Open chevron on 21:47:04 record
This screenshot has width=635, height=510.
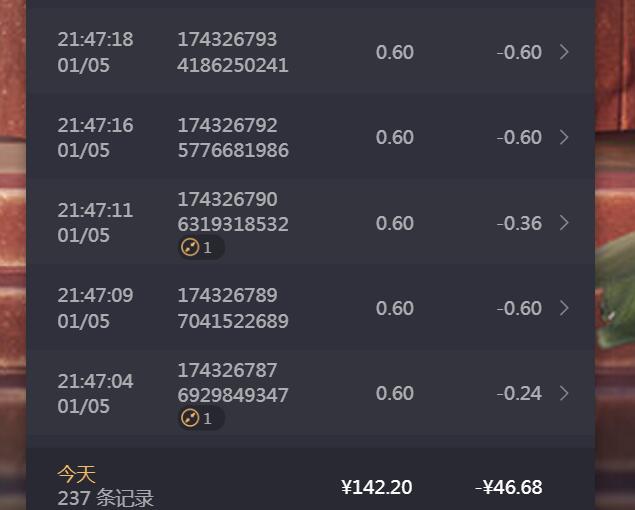[564, 393]
